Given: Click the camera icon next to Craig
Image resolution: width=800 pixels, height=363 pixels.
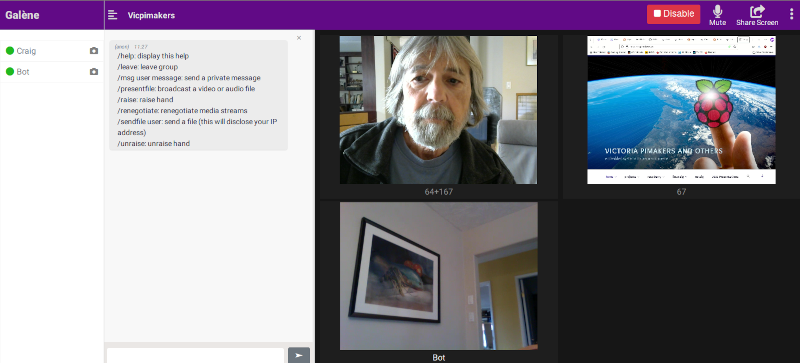Looking at the screenshot, I should coord(94,51).
